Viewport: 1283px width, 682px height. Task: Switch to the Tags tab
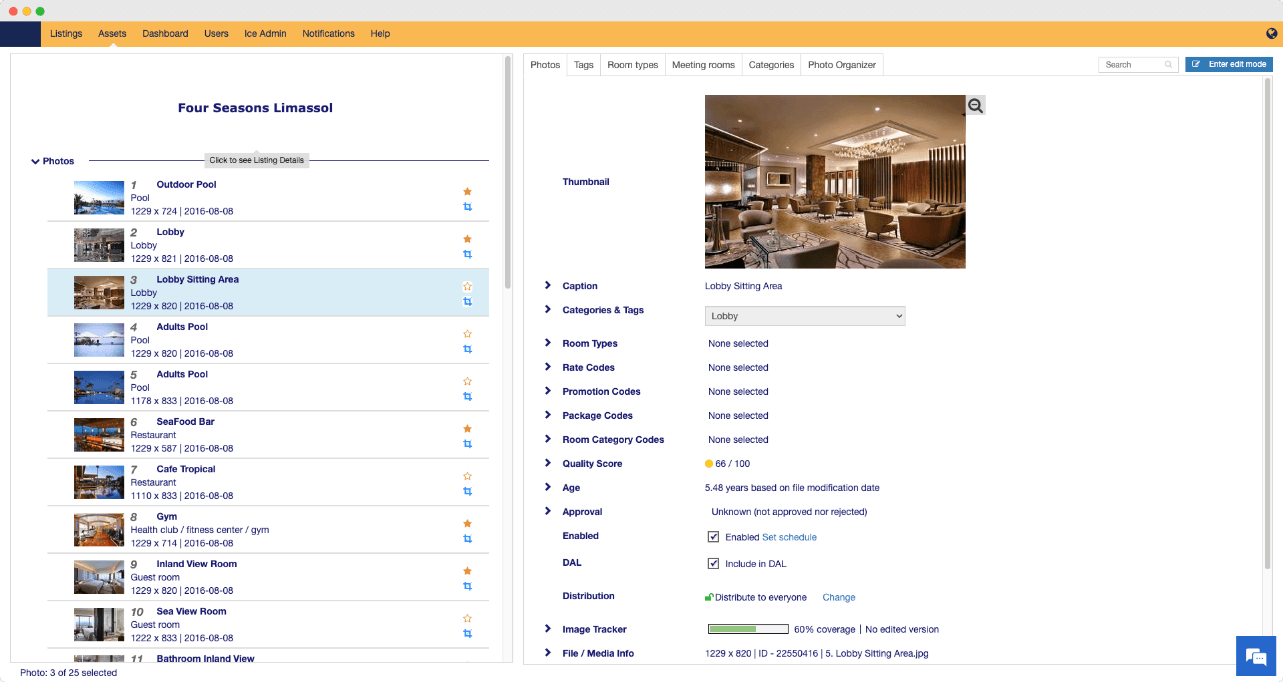pos(584,65)
